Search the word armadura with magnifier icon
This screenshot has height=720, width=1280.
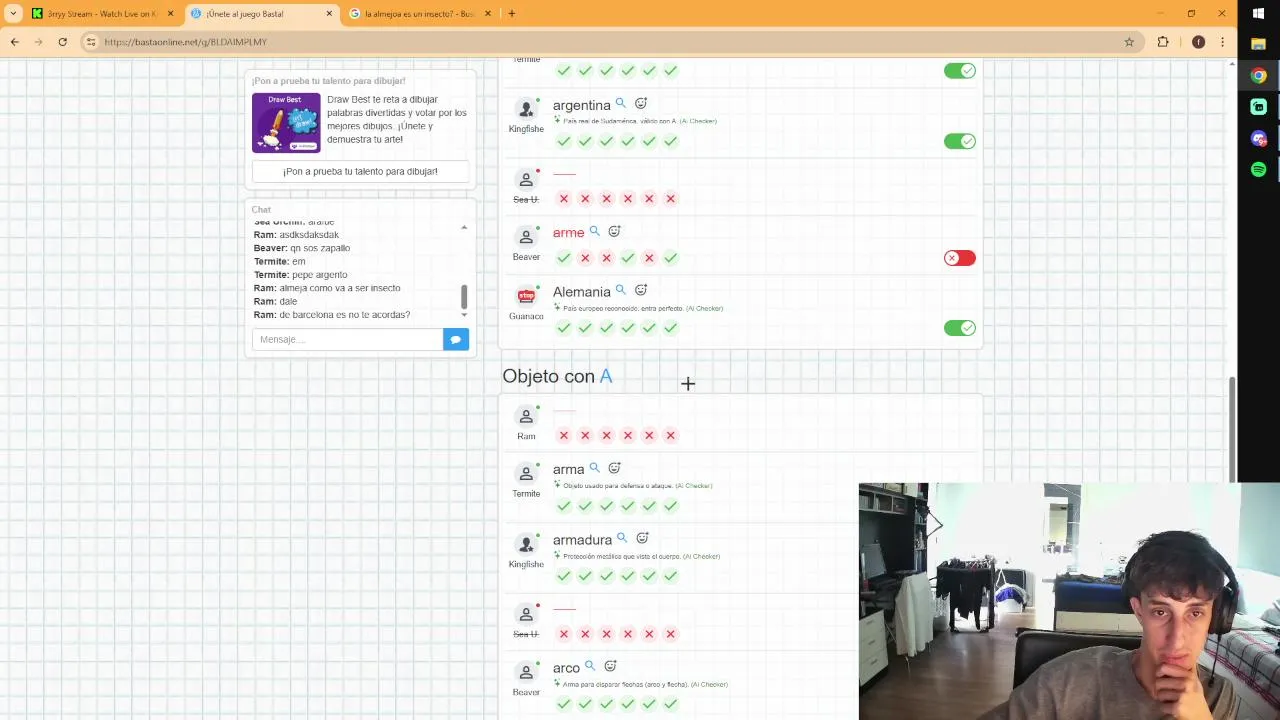tap(621, 538)
